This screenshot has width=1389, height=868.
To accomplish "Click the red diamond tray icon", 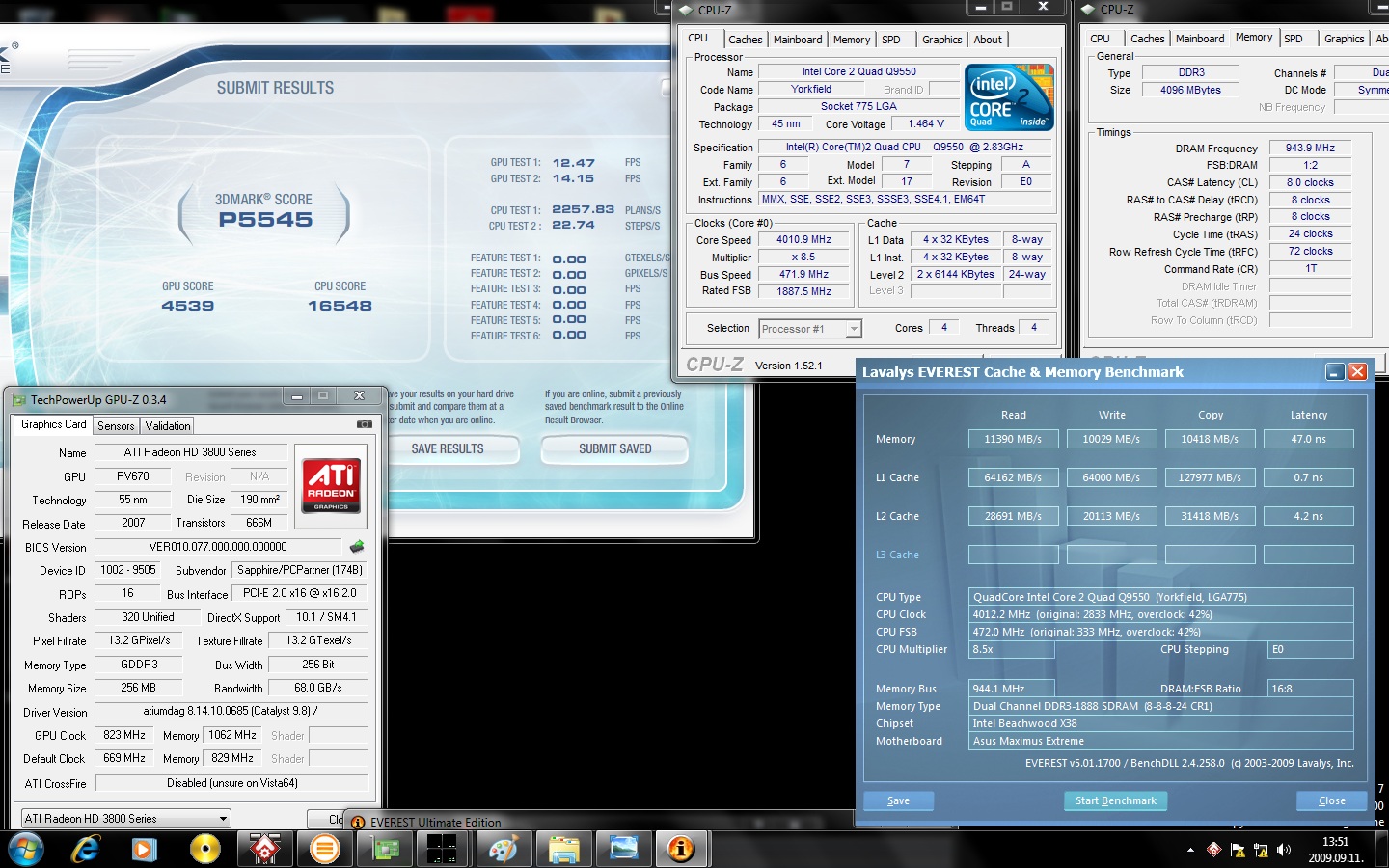I will point(1214,850).
